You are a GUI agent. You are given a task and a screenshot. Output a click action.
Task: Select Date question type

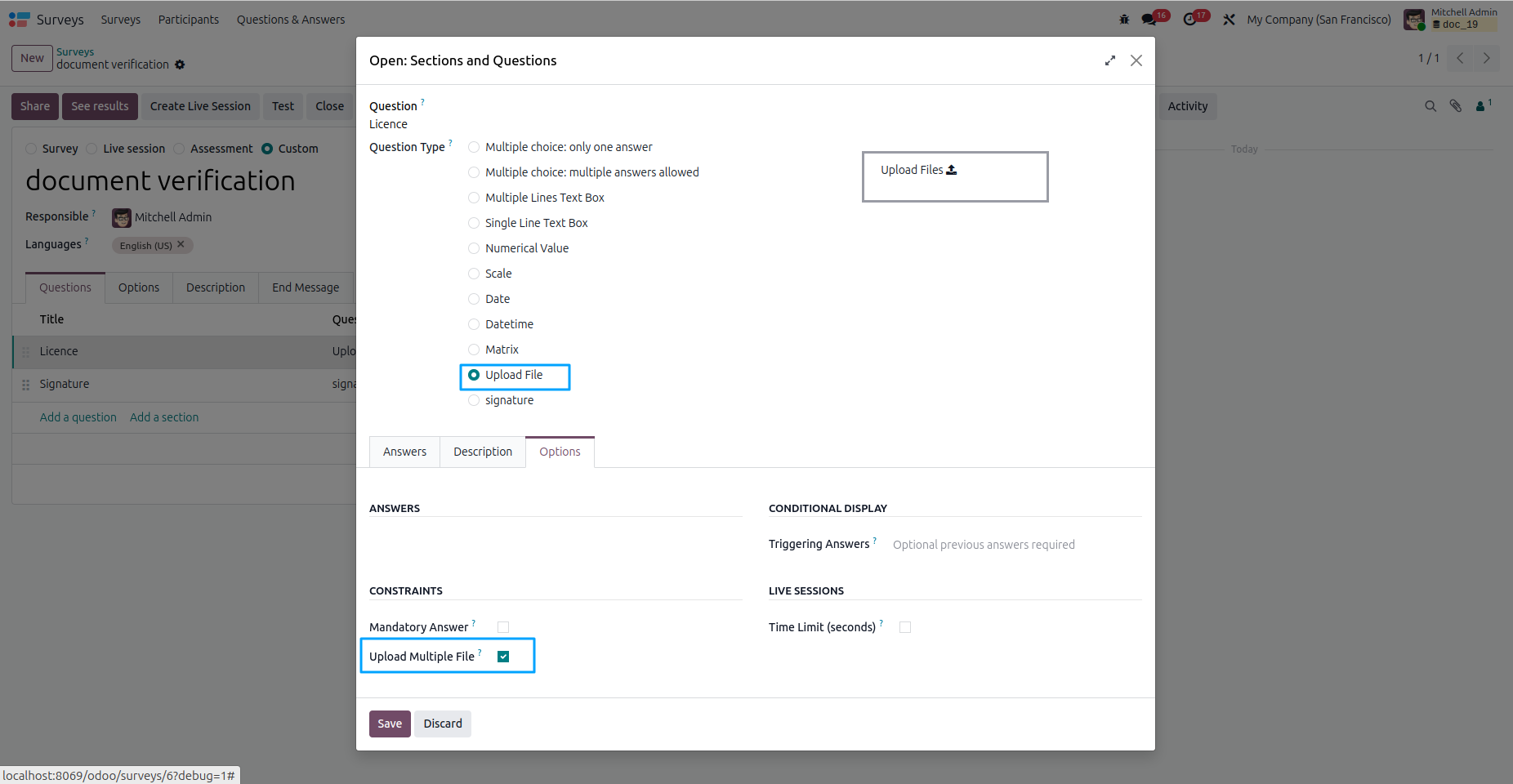474,299
